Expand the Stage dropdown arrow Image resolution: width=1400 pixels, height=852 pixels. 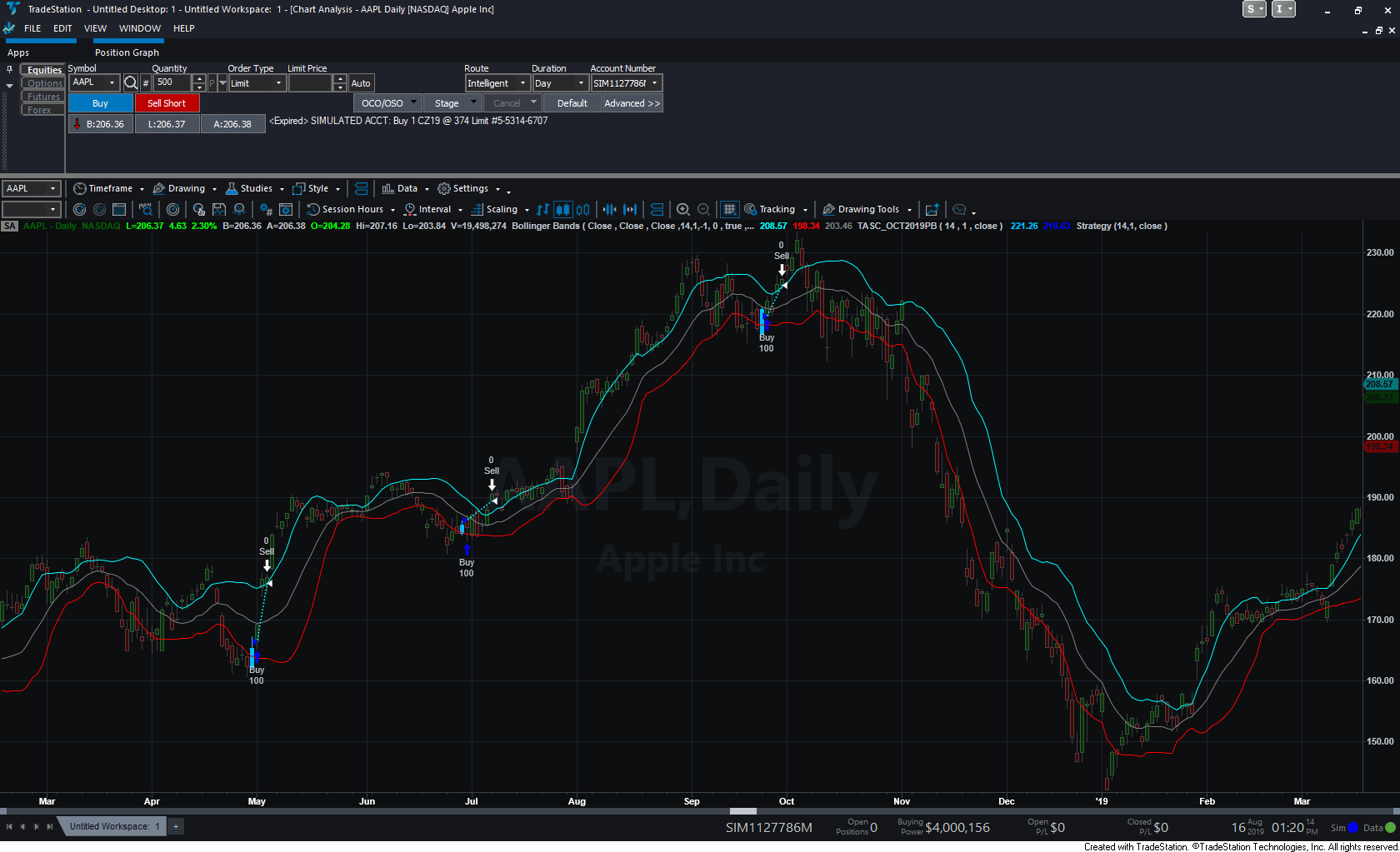coord(473,102)
